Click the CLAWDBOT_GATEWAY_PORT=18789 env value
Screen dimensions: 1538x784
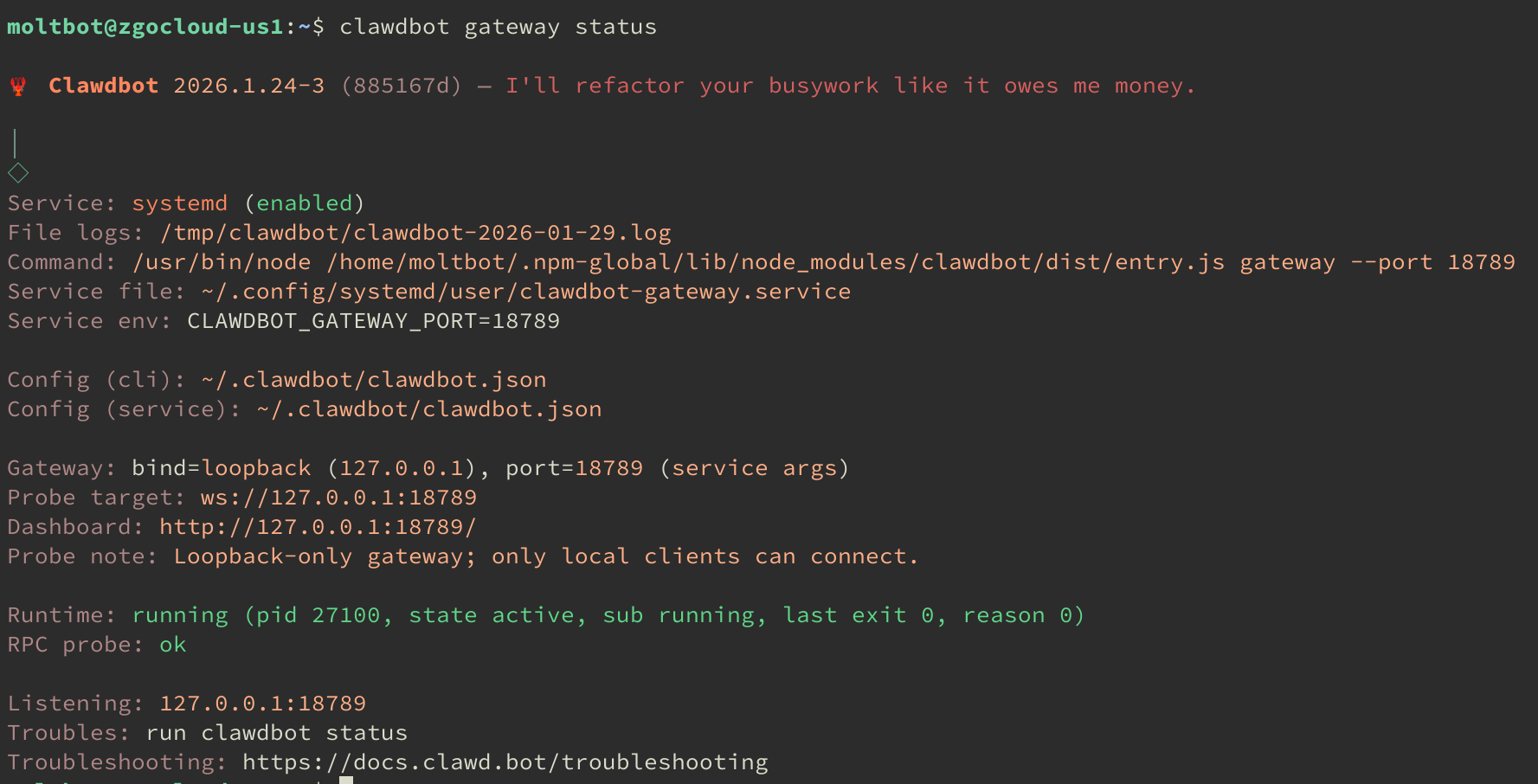pos(373,321)
